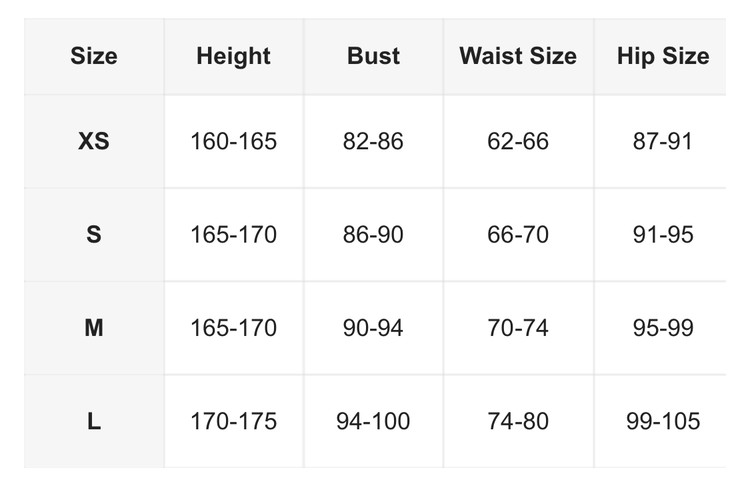
Task: Click the XS hip cell 87-91
Action: pyautogui.click(x=663, y=141)
